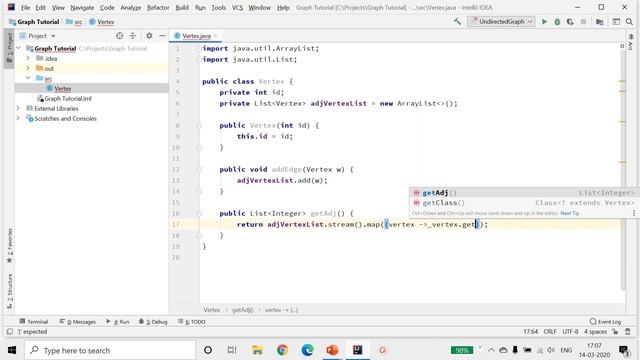Fold the getAdj method at line 16

point(200,213)
